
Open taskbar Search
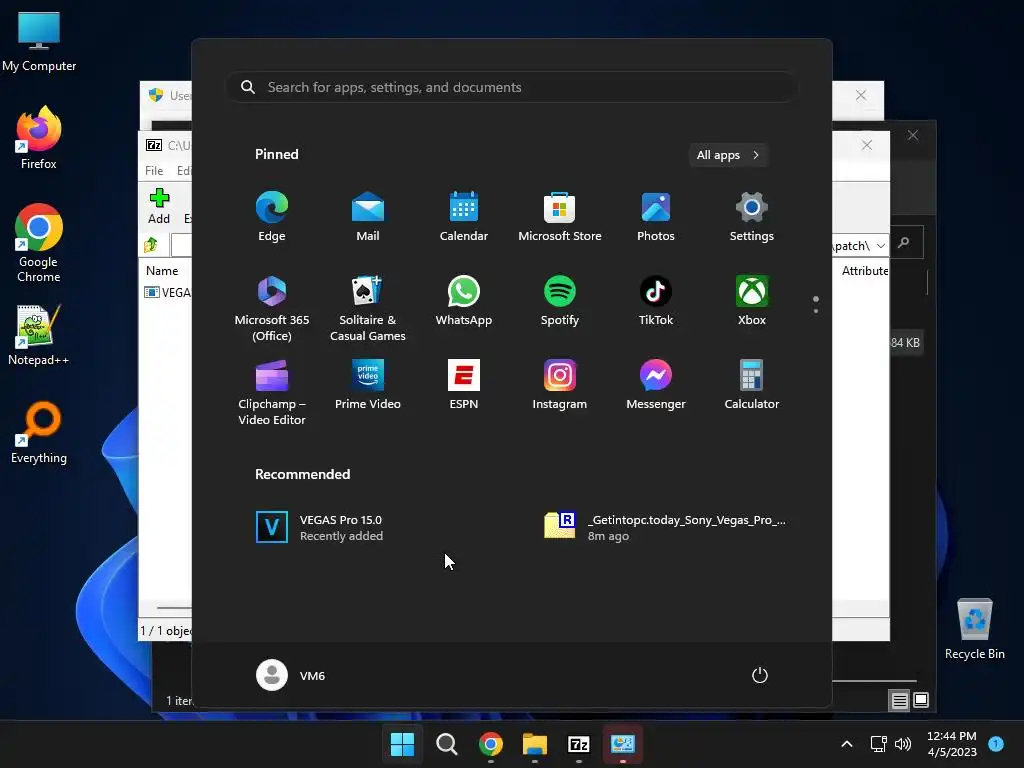[447, 744]
